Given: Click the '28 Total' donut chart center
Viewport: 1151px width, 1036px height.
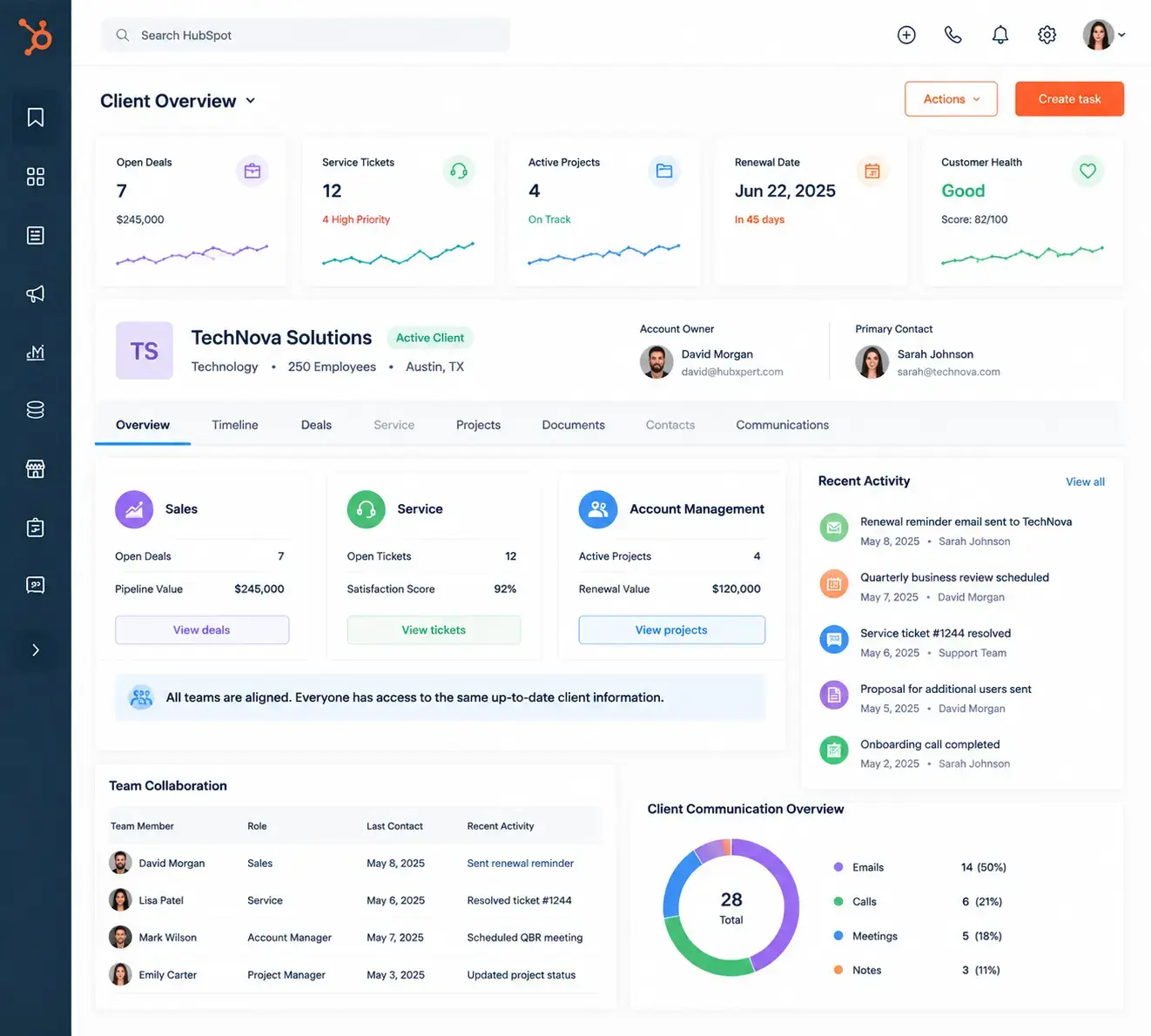Looking at the screenshot, I should click(731, 907).
